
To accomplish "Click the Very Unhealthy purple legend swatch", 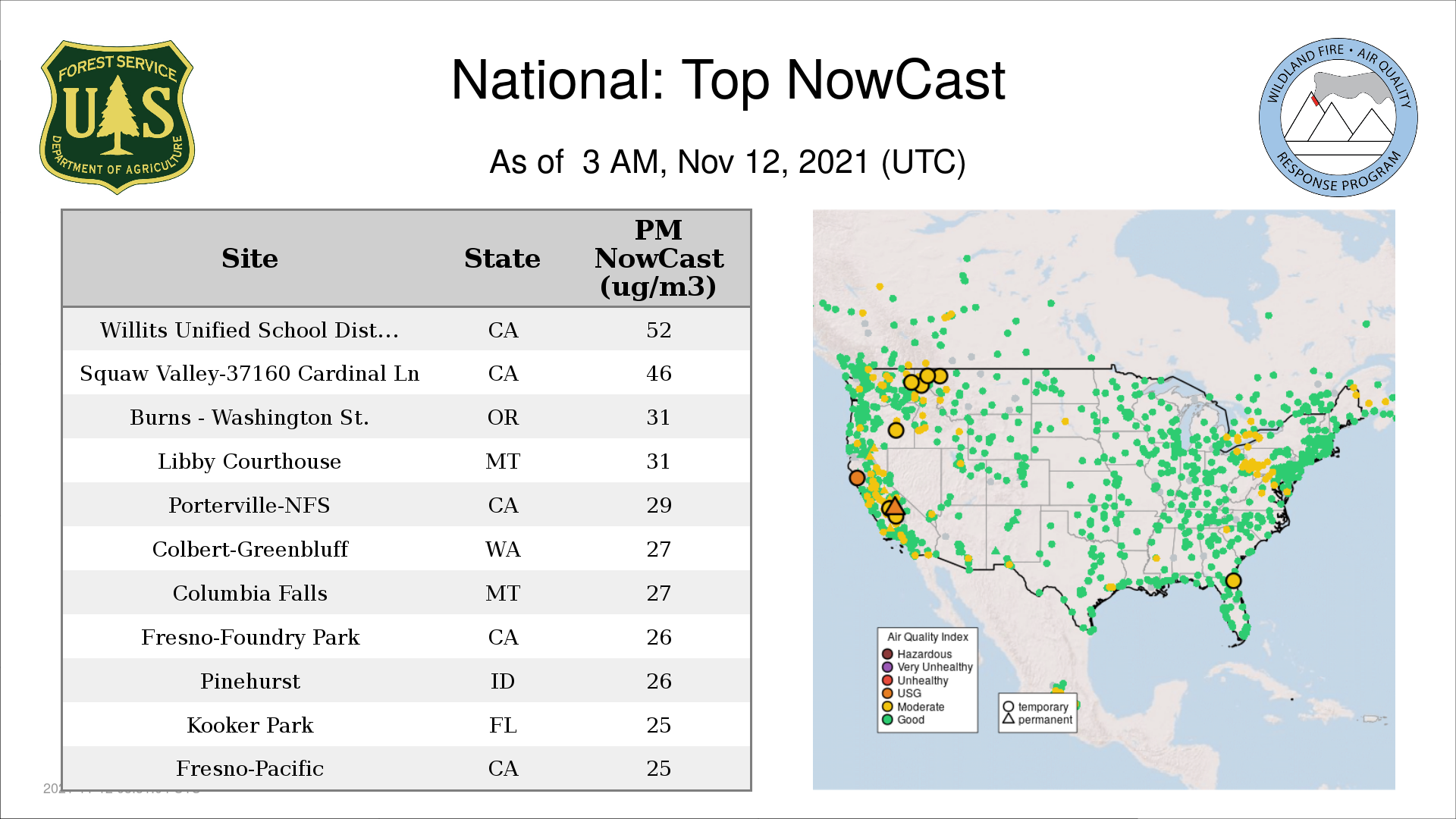I will click(887, 667).
